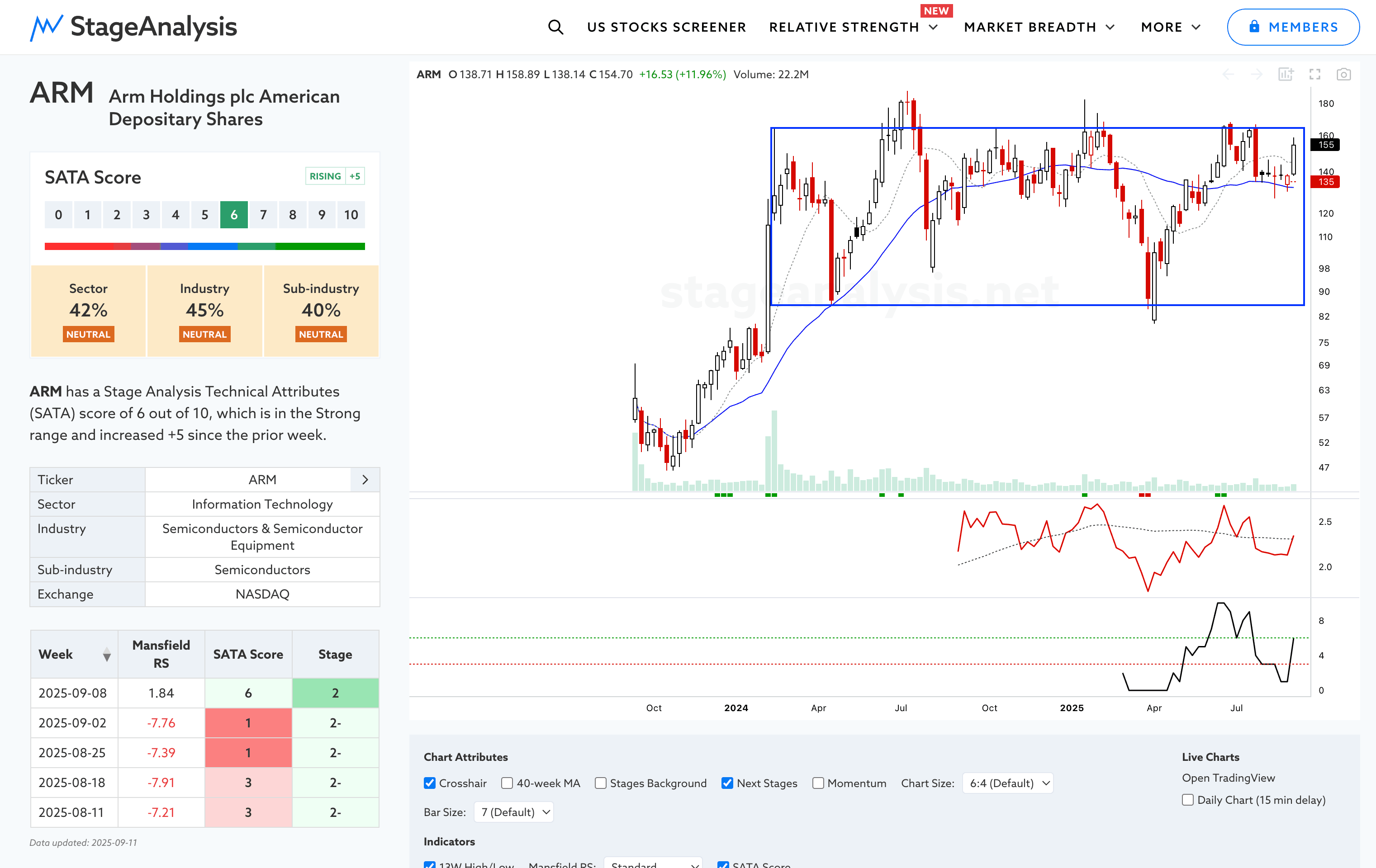Click SATA score box 6
Screen dimensions: 1376x868
[x=234, y=215]
